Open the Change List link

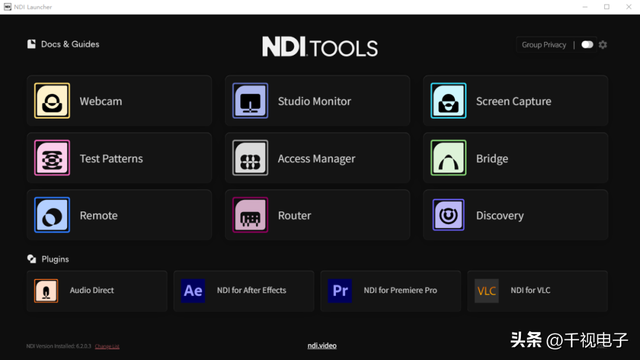pyautogui.click(x=107, y=346)
